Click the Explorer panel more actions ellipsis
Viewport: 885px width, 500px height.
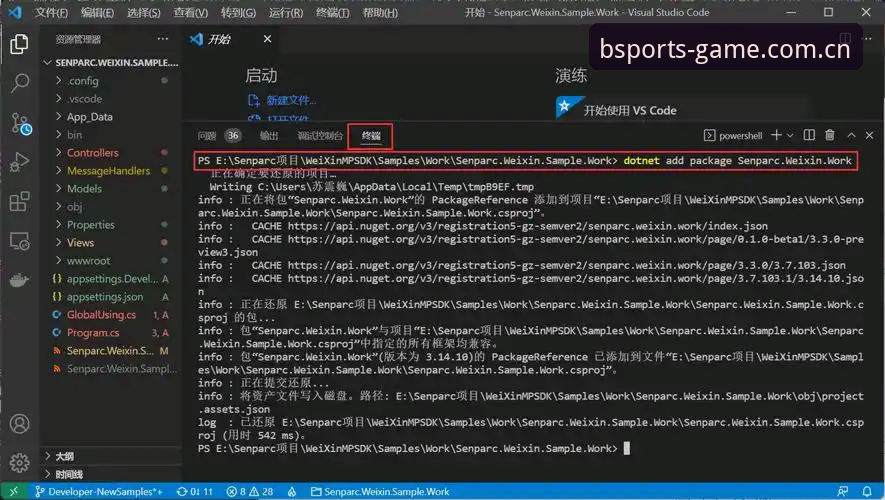pyautogui.click(x=163, y=38)
